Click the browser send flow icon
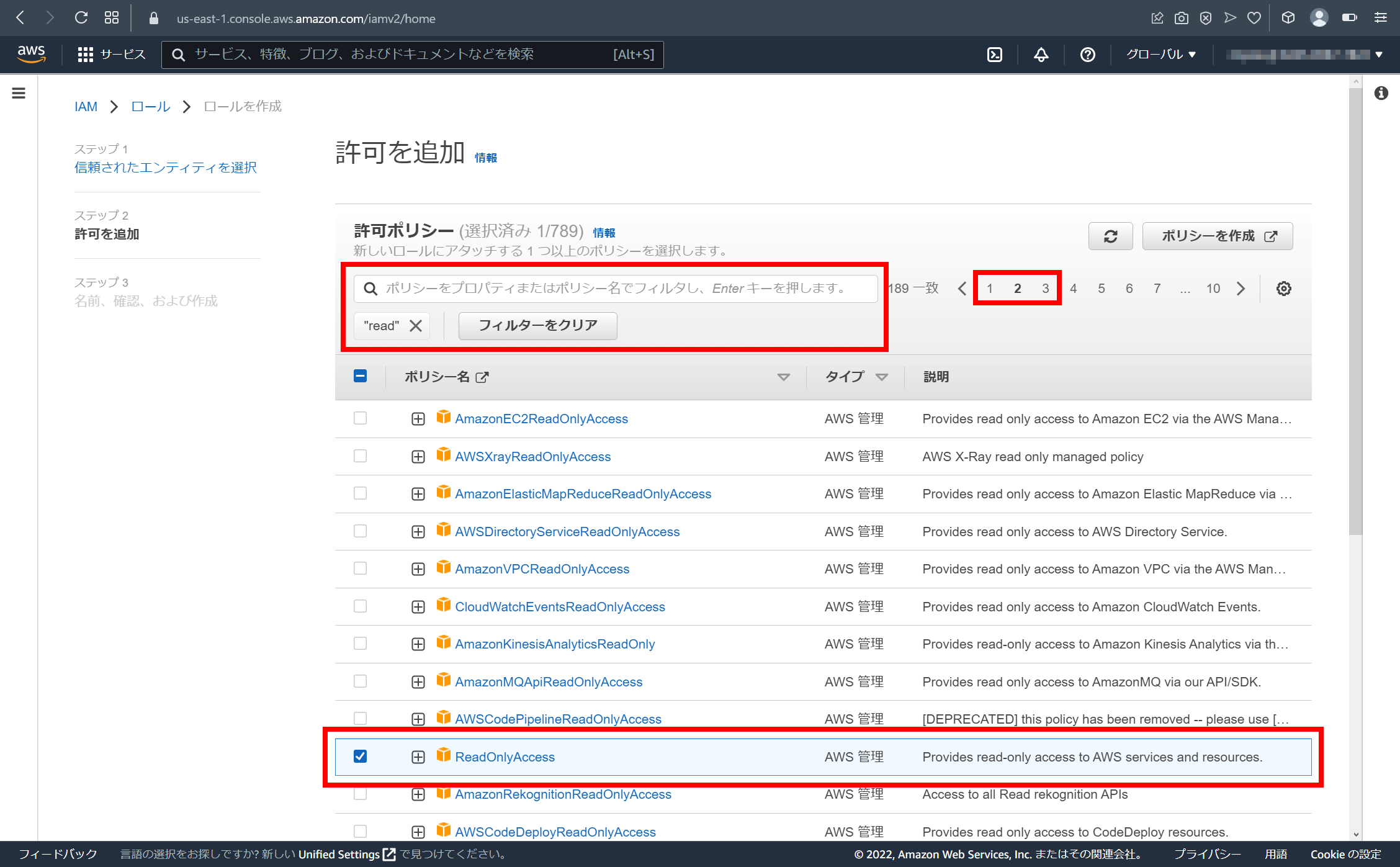Image resolution: width=1400 pixels, height=867 pixels. [x=1230, y=18]
